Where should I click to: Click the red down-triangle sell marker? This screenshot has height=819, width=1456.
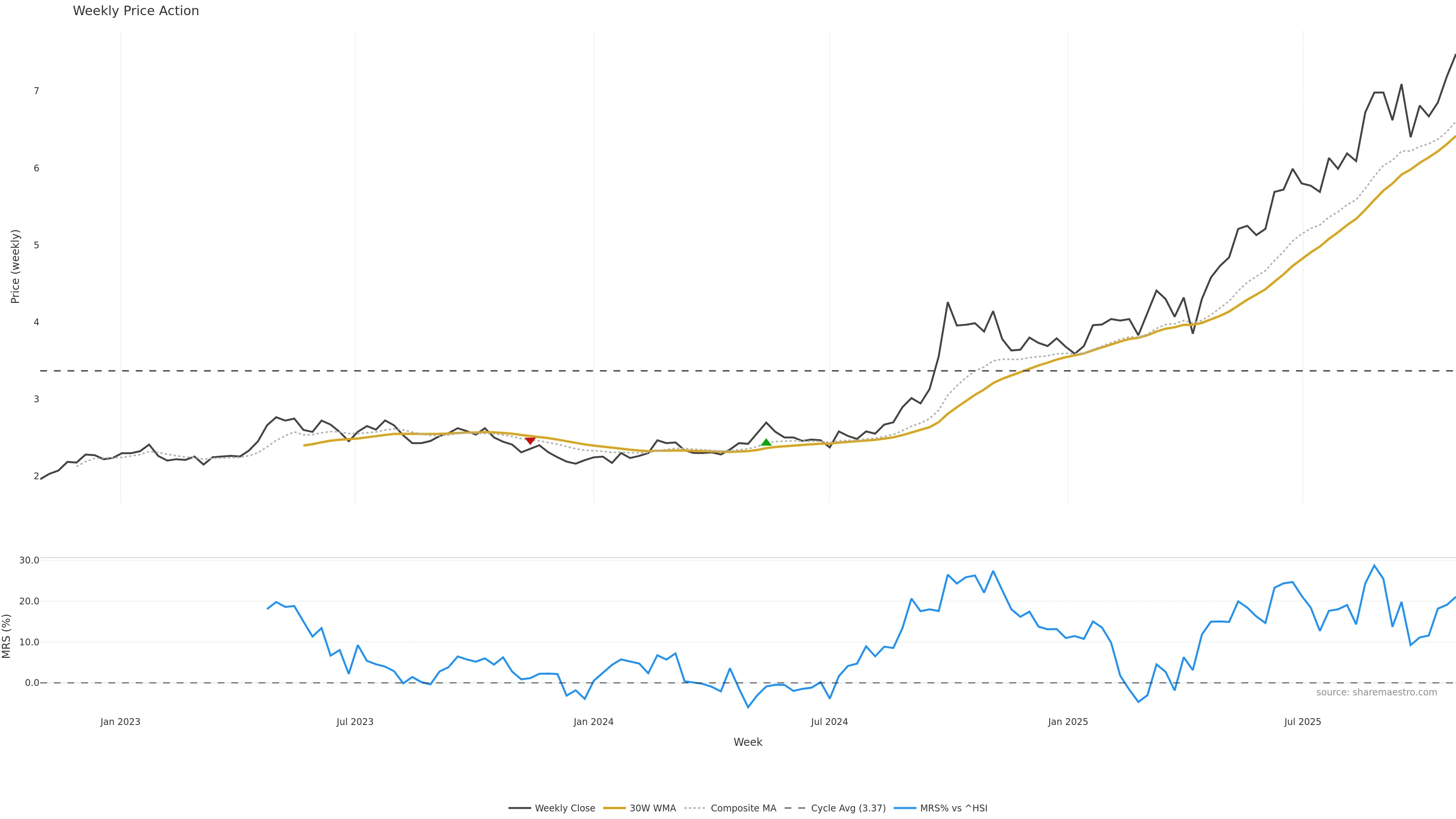click(x=530, y=441)
